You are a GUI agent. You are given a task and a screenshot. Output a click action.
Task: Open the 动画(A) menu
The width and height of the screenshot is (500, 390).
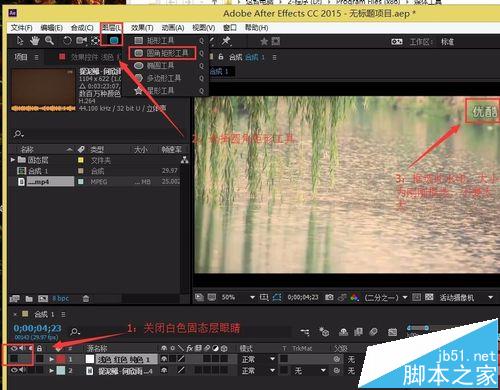(x=173, y=28)
